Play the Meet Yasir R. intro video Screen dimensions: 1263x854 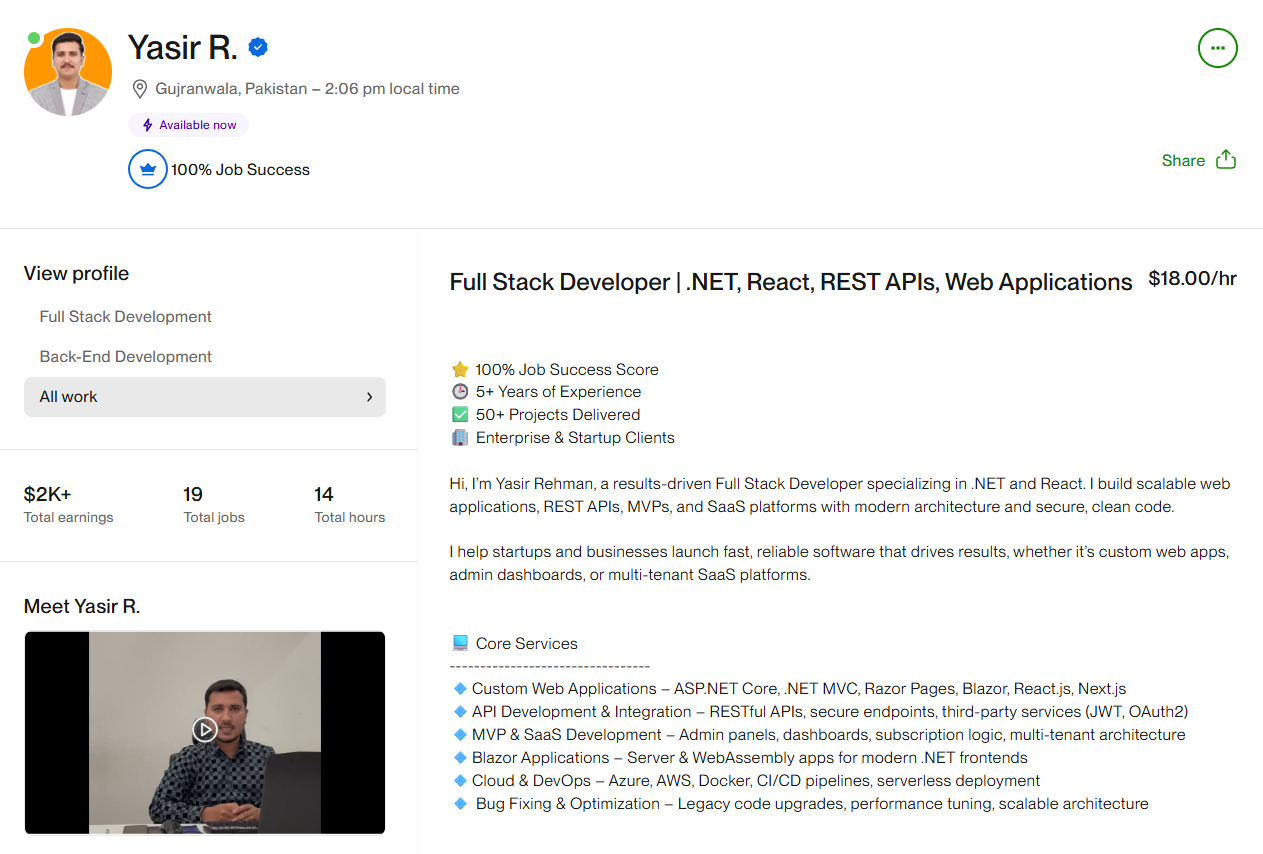(x=205, y=729)
